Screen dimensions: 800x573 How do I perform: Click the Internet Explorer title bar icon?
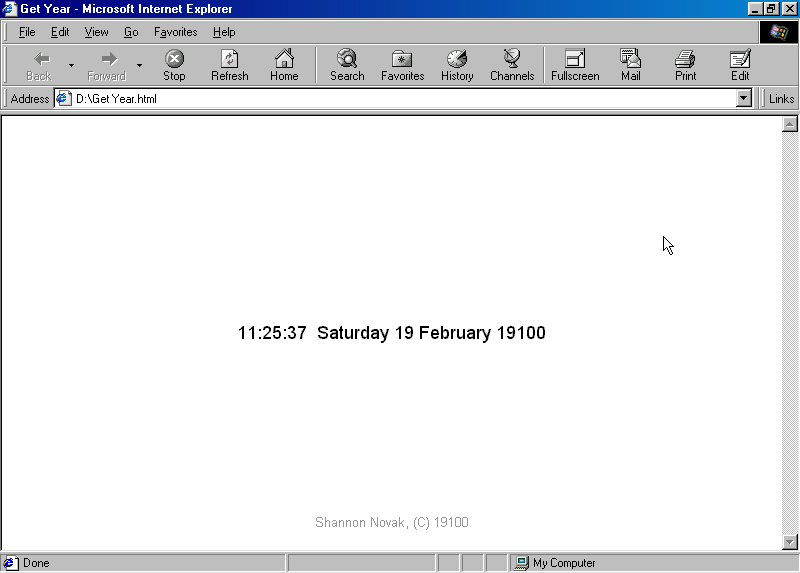click(10, 9)
